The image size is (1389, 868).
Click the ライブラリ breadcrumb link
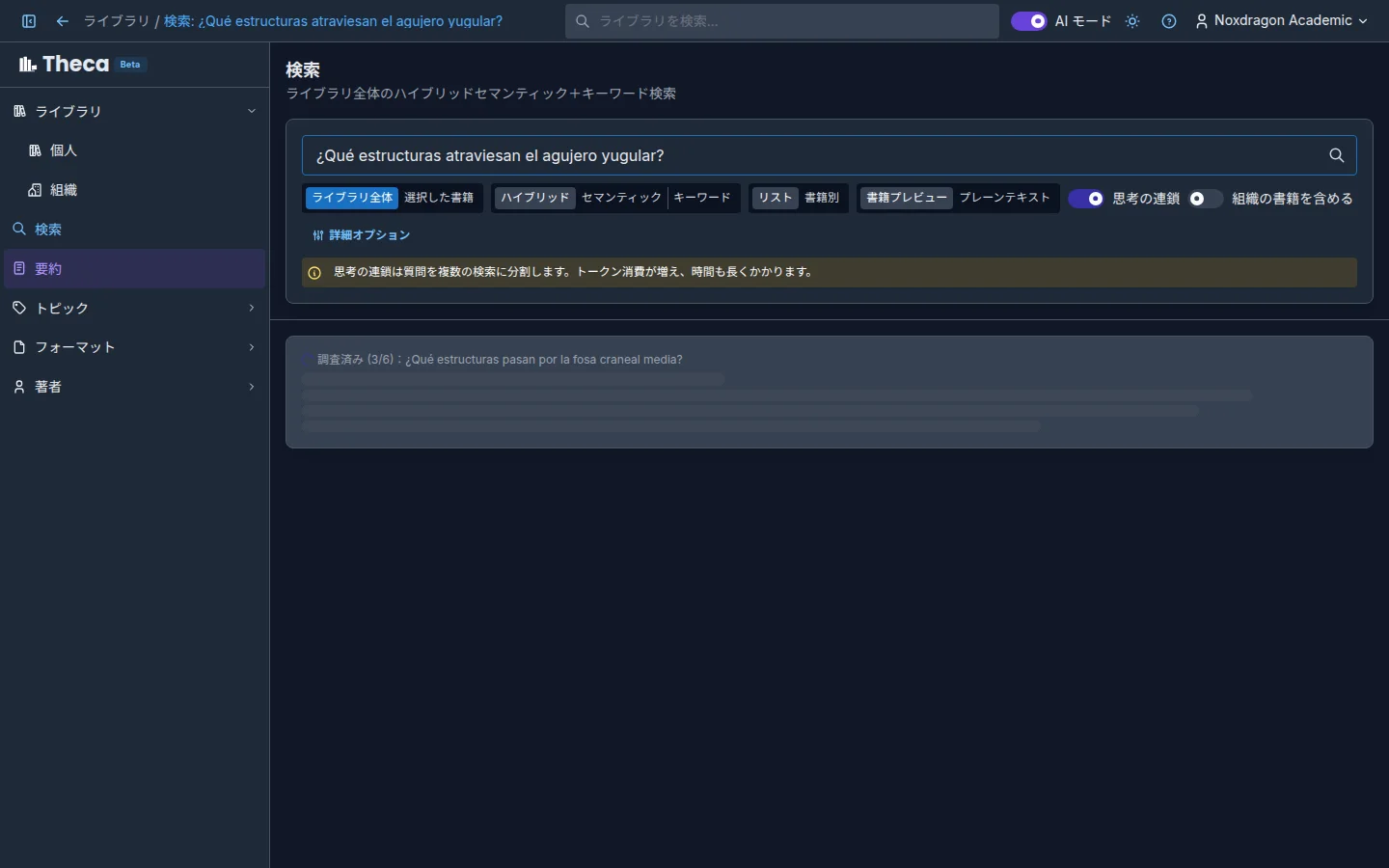(116, 21)
